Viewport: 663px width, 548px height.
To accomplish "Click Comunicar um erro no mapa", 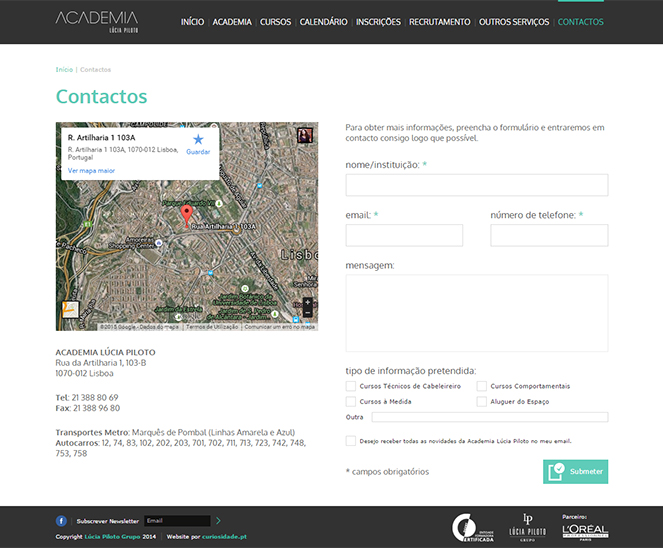I will 279,327.
